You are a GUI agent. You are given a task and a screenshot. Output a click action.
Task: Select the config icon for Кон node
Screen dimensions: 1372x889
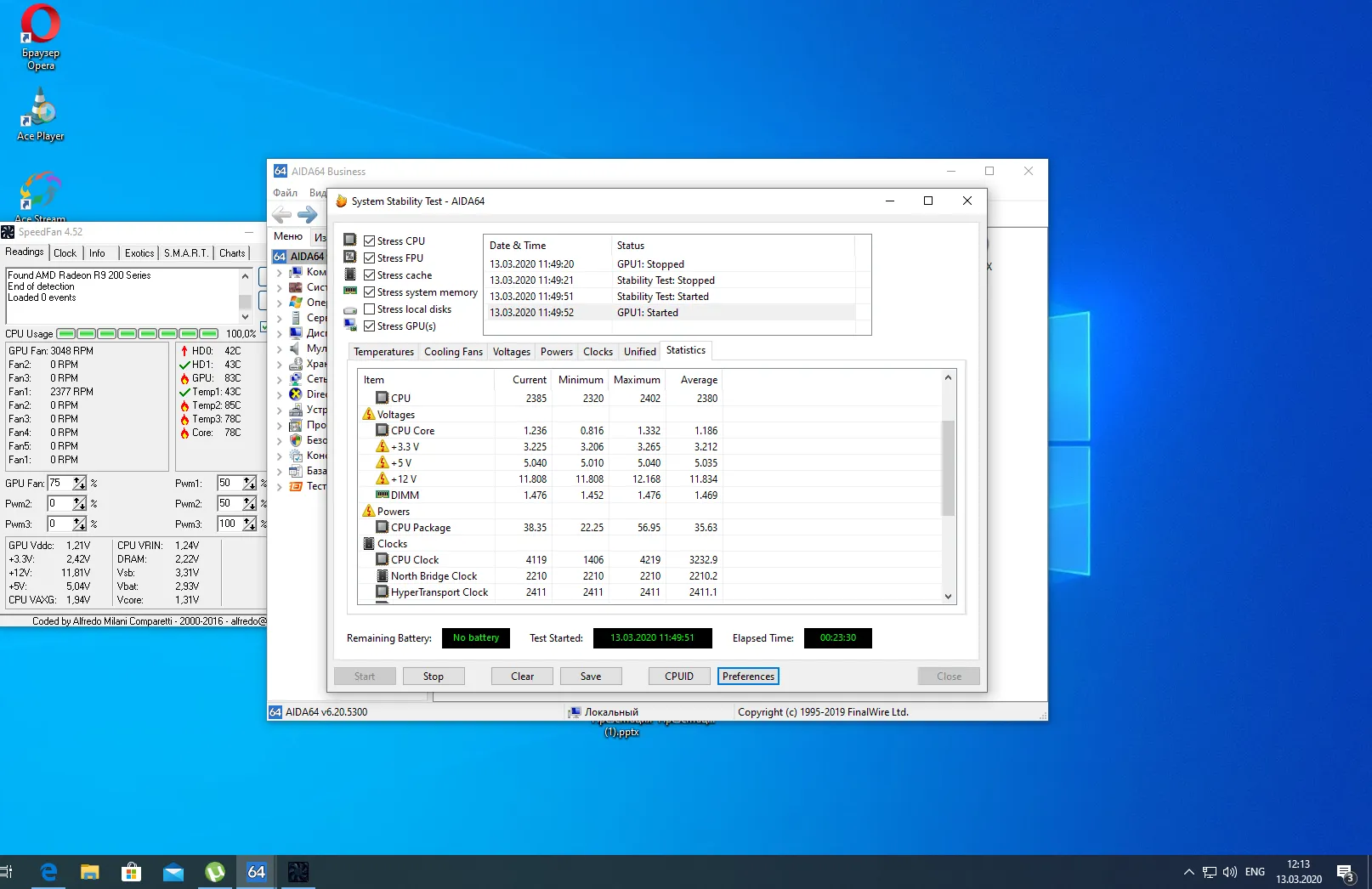296,456
